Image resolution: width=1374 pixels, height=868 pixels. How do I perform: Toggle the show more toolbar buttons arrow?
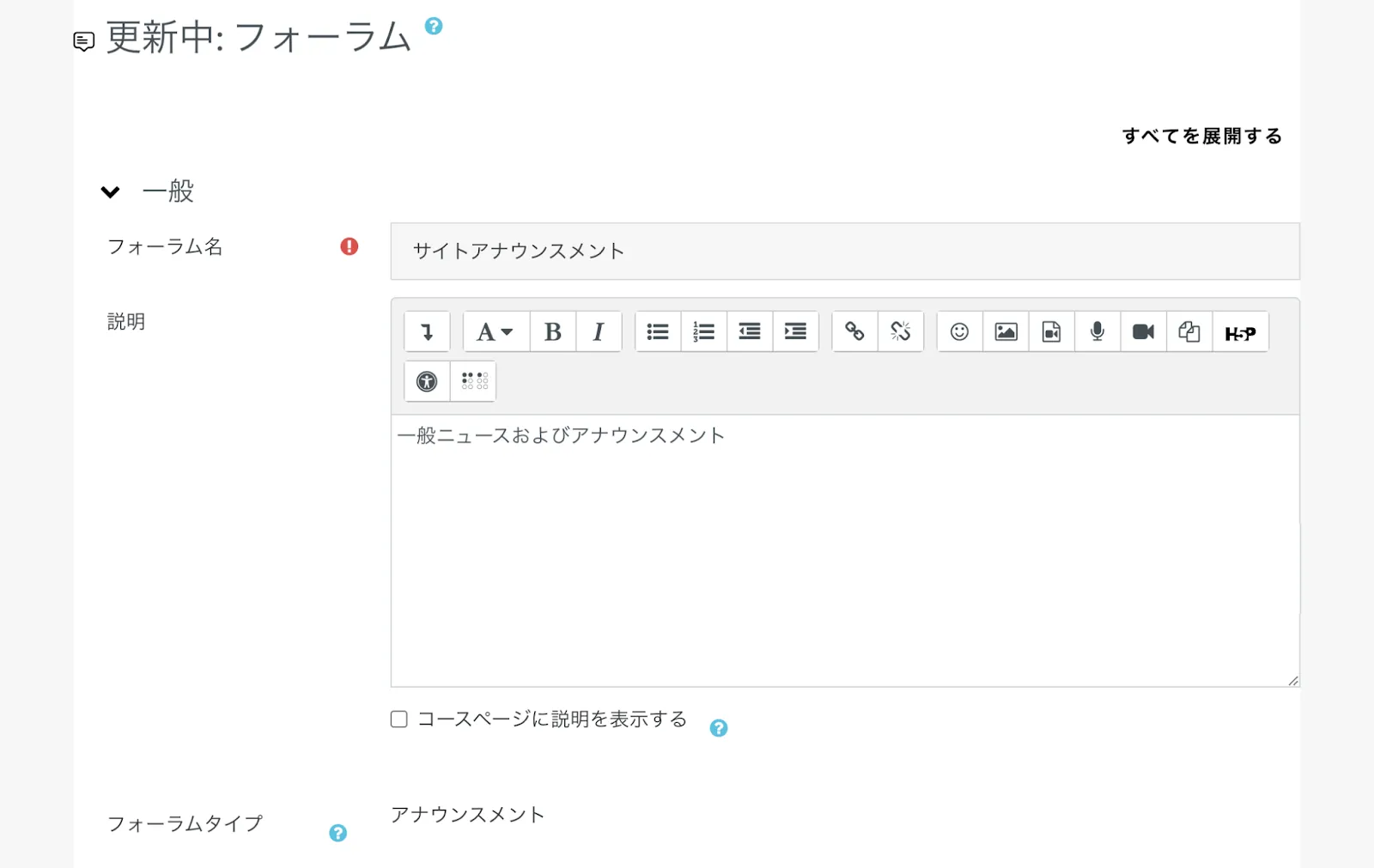click(x=427, y=332)
